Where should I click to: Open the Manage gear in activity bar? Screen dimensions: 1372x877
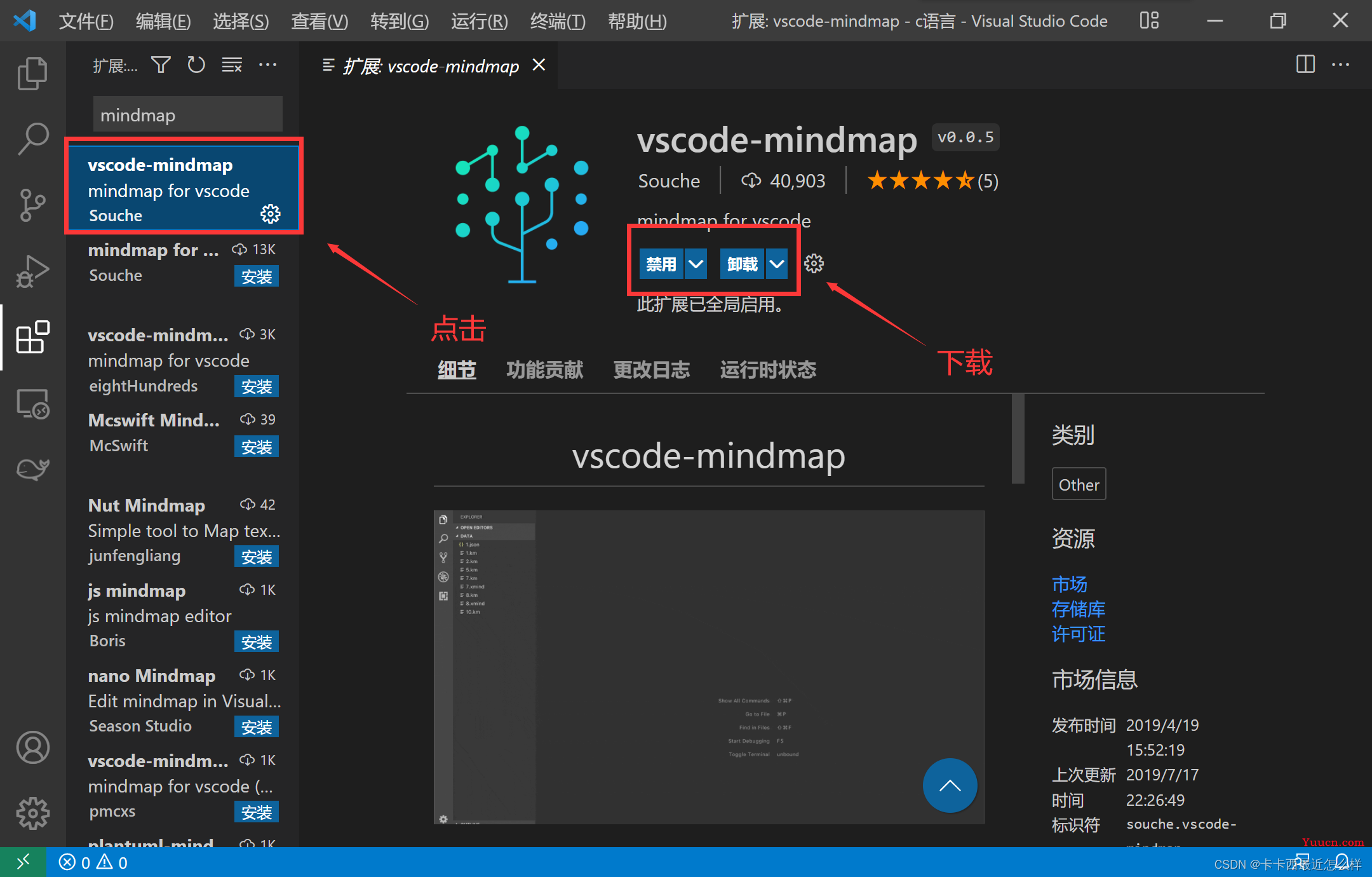coord(32,813)
